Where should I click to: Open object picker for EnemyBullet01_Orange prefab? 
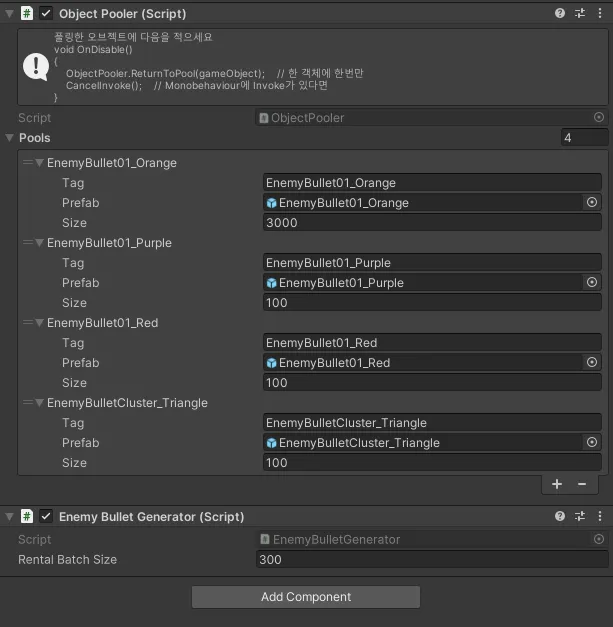point(592,203)
